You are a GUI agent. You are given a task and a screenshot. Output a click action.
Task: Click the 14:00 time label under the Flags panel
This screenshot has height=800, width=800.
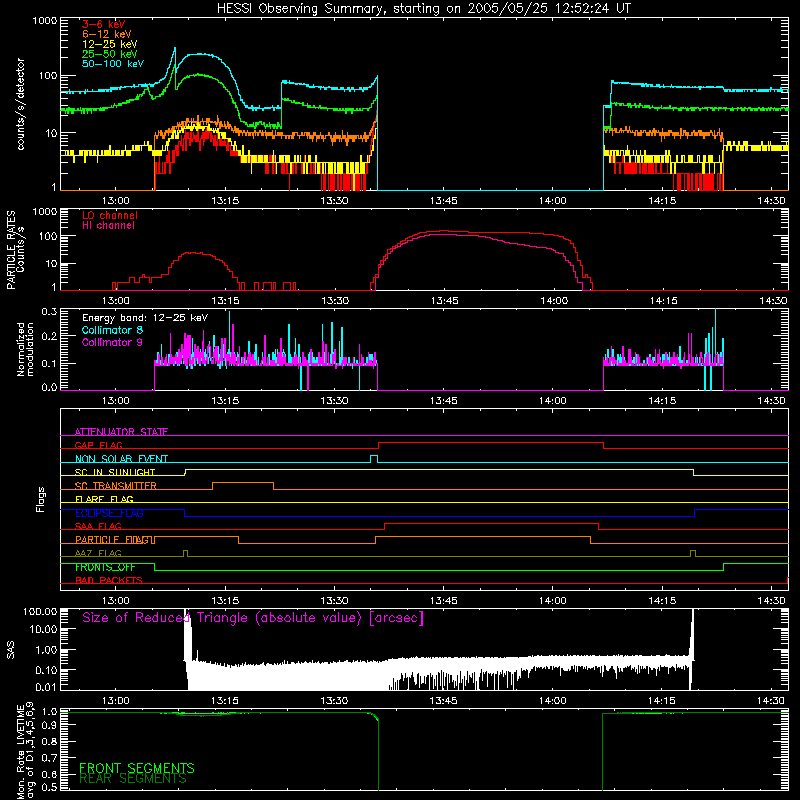pos(553,601)
